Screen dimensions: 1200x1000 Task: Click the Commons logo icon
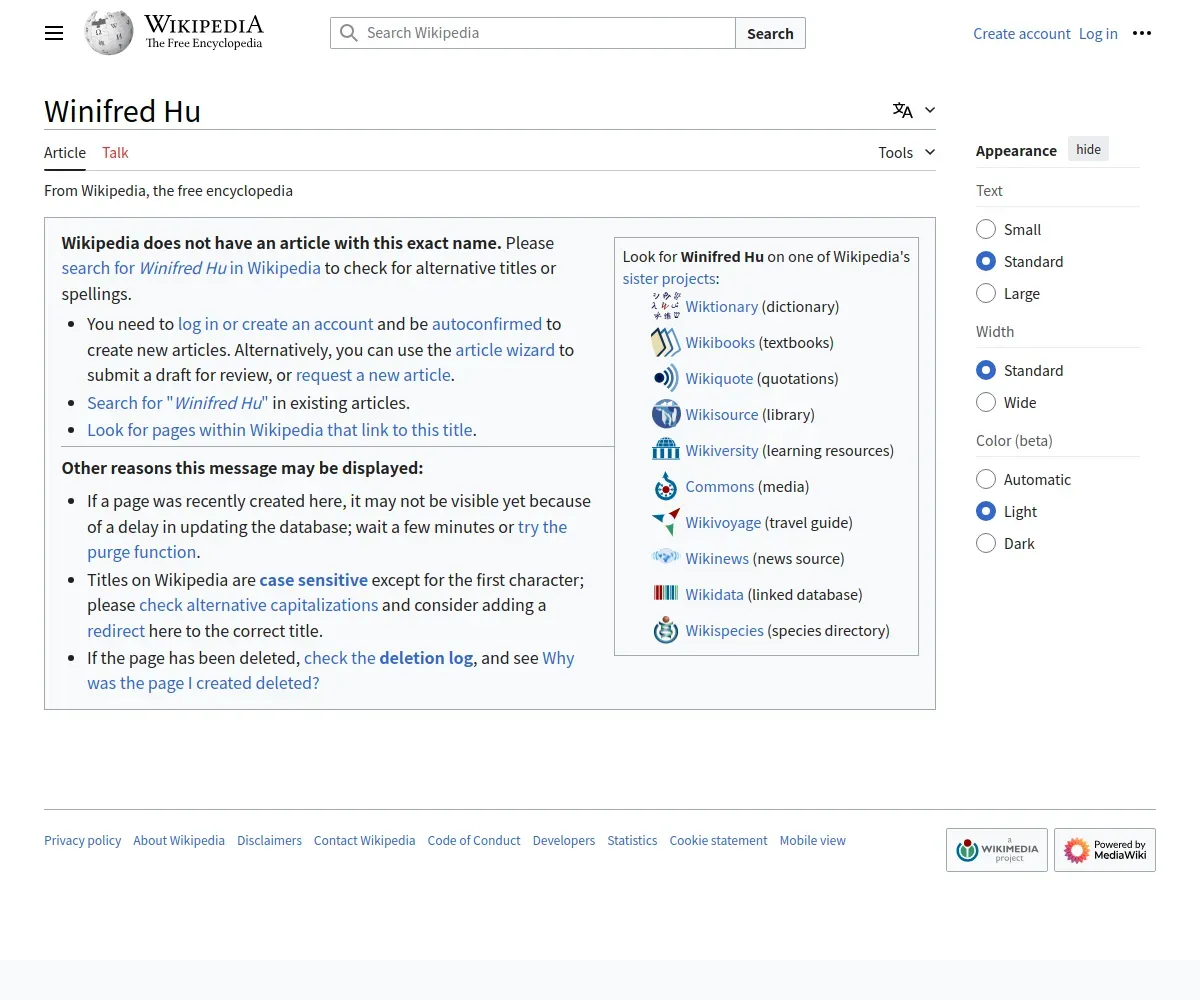[666, 486]
